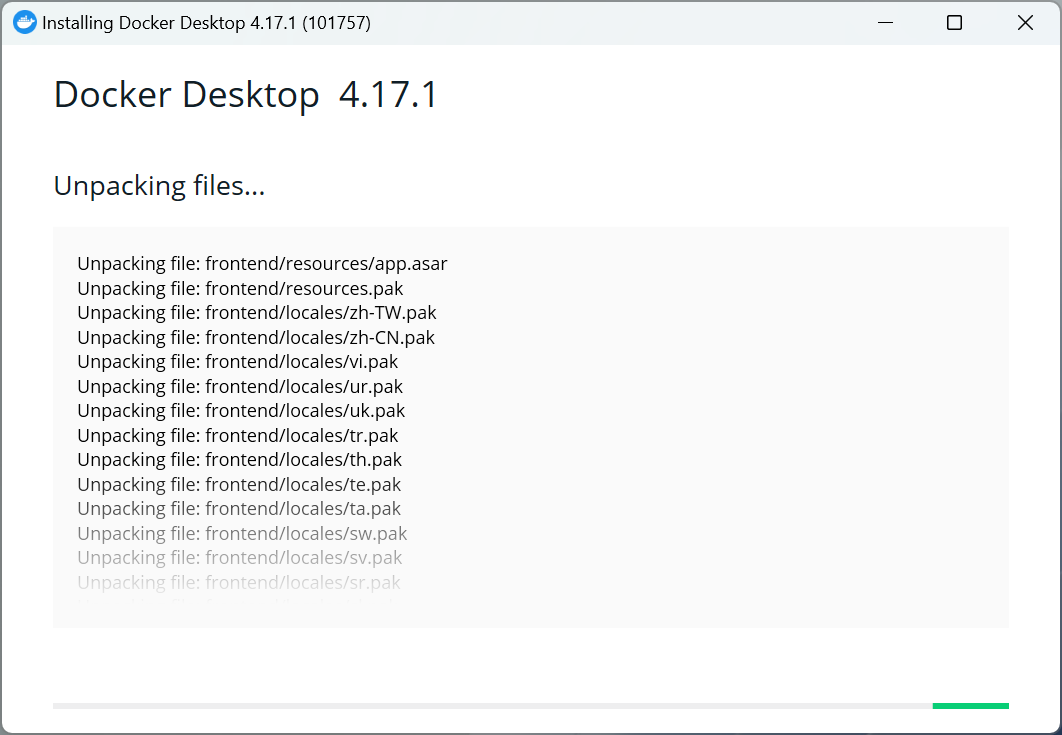
Task: Select the log line for locales/zh-TW.pak
Action: coord(257,313)
